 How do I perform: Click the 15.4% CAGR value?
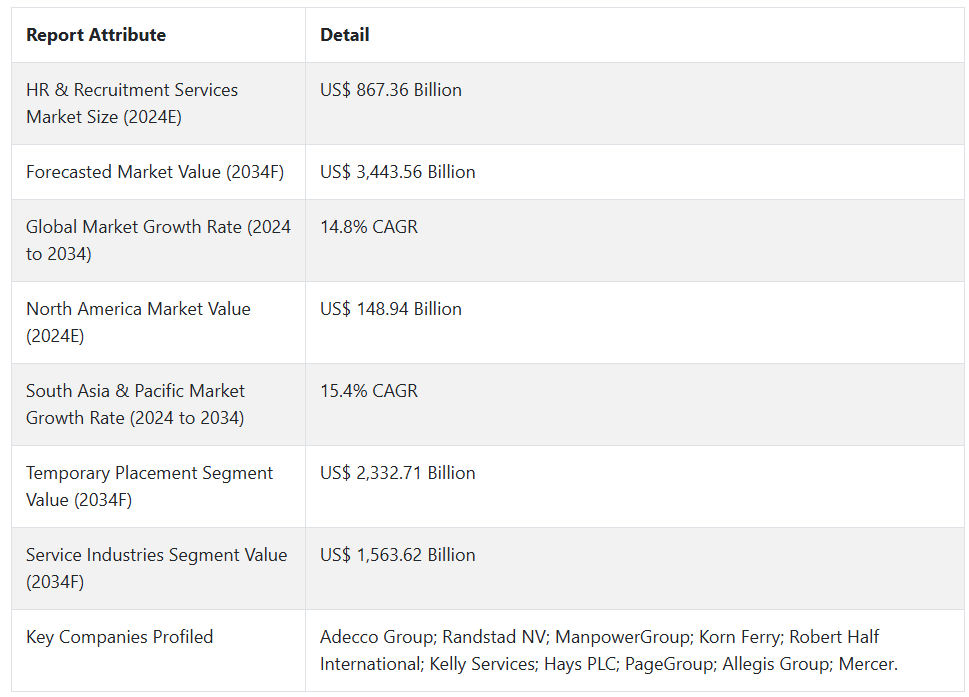click(x=369, y=391)
